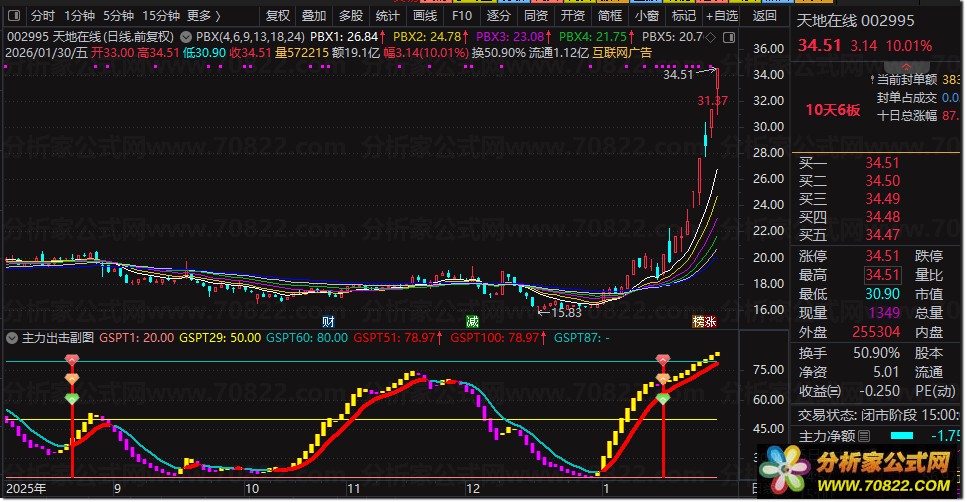Select the 买二 bid price 34.50
967x502 pixels.
(x=882, y=181)
